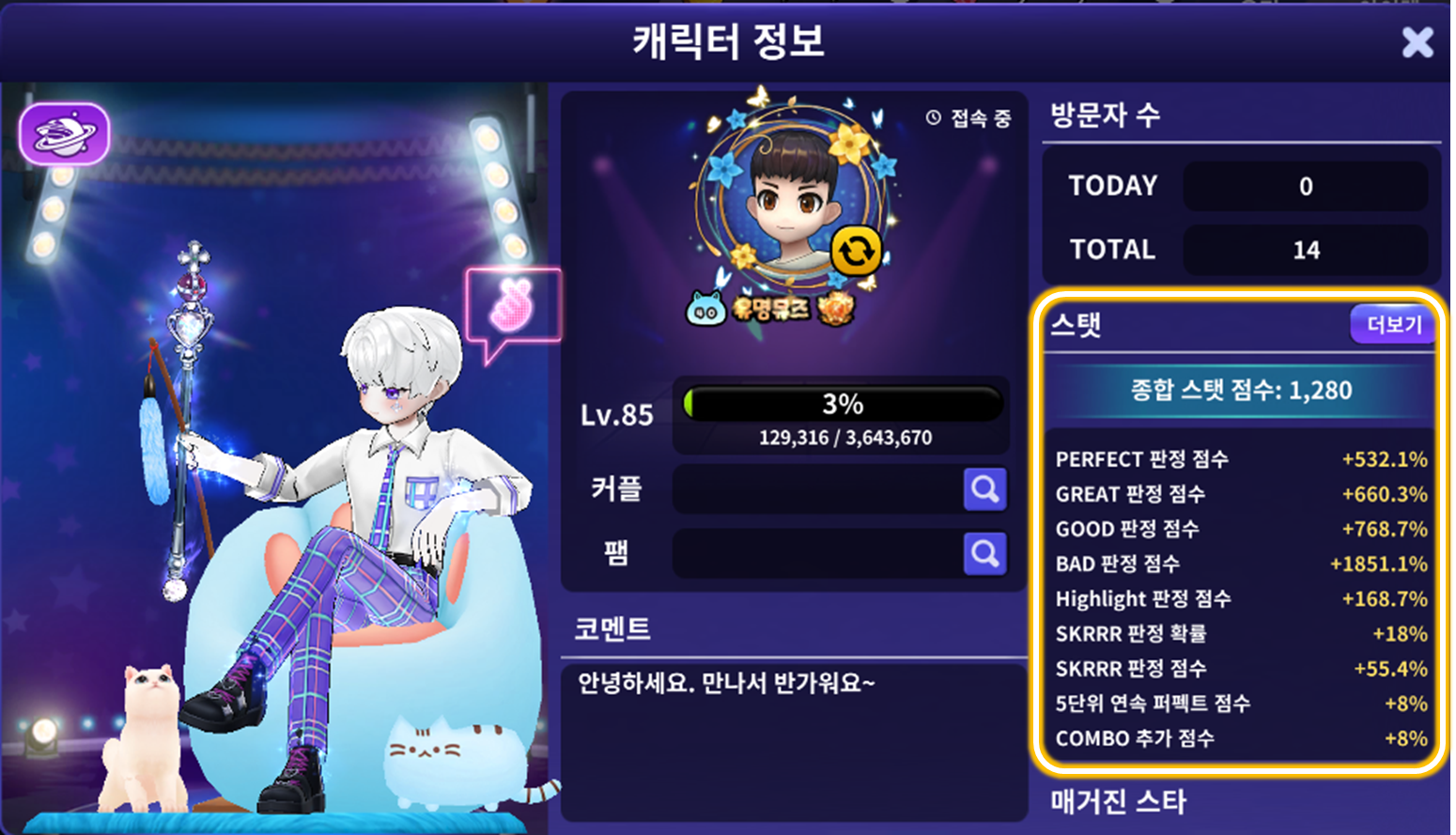This screenshot has height=835, width=1456.
Task: Click the 매거진 스타 section heading
Action: click(1118, 802)
